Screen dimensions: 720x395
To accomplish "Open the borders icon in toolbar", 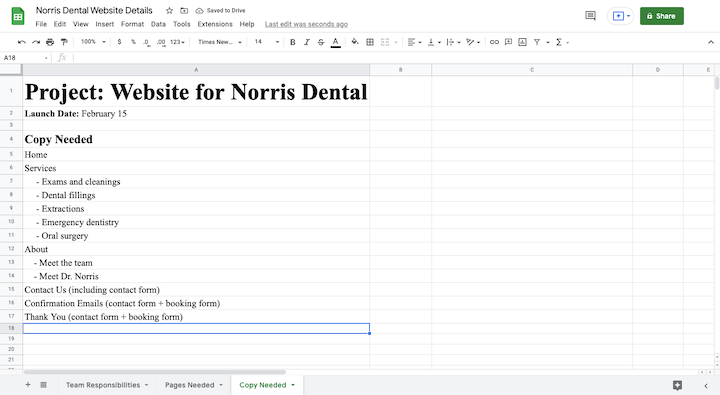I will 370,42.
